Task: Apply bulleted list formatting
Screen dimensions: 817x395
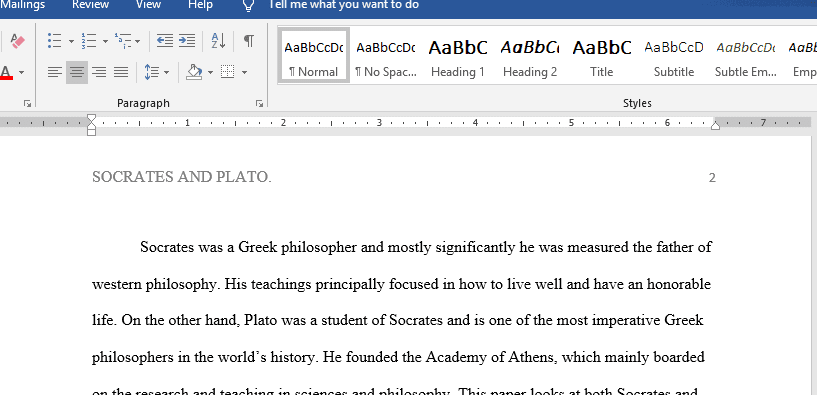Action: [55, 41]
